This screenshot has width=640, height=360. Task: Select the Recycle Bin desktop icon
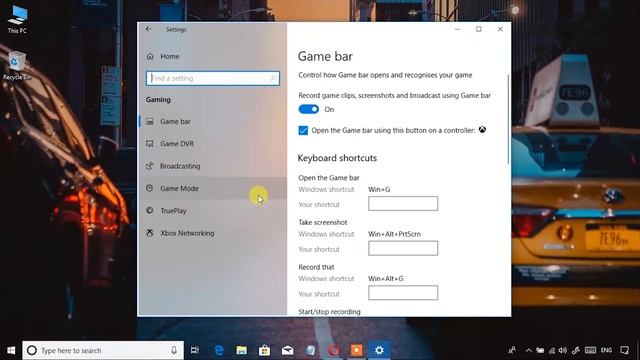pyautogui.click(x=17, y=66)
